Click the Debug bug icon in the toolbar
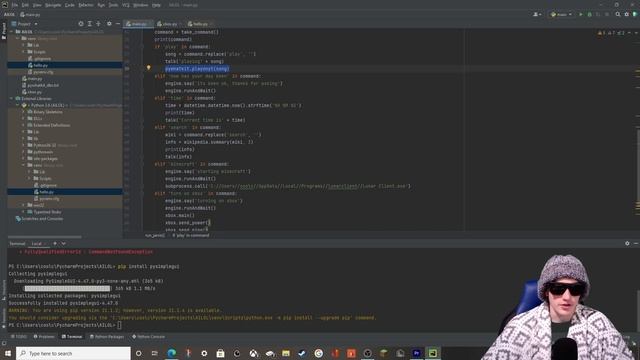The height and width of the screenshot is (360, 640). 589,14
